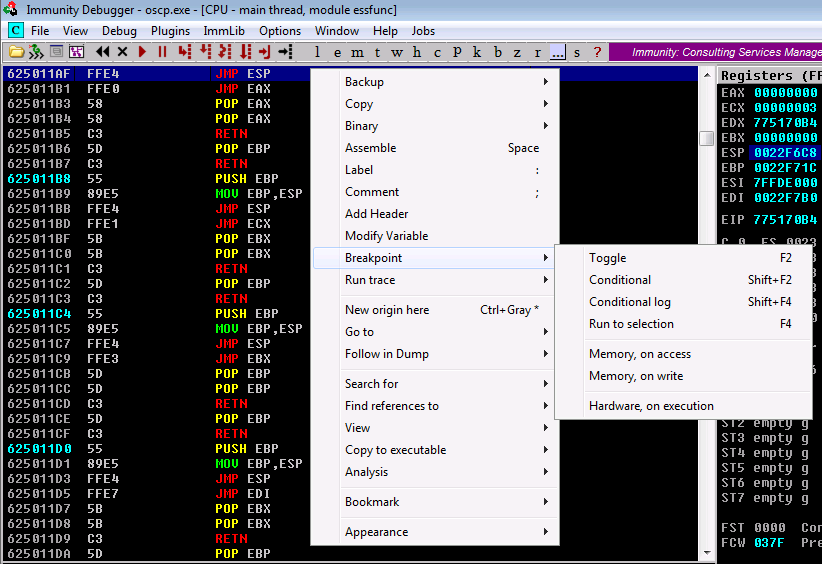Click the Immunity Consulting Services banner
This screenshot has height=564, width=822.
pyautogui.click(x=715, y=52)
